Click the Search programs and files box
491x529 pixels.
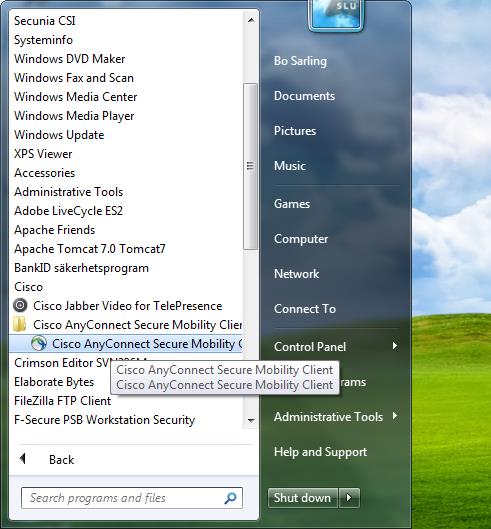click(x=132, y=498)
